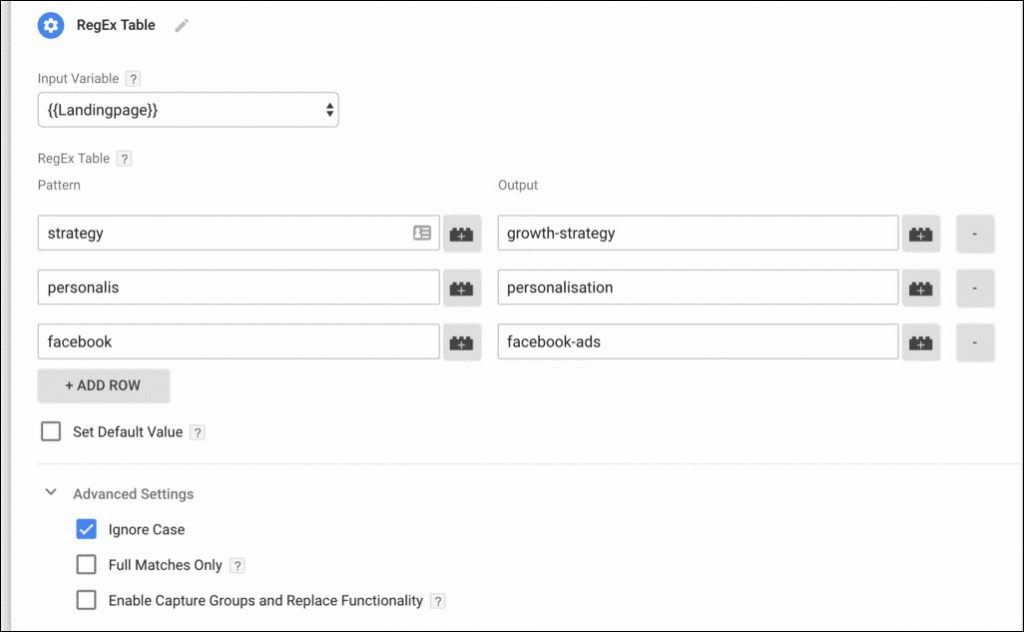Click the facebook-ads output field

point(697,342)
